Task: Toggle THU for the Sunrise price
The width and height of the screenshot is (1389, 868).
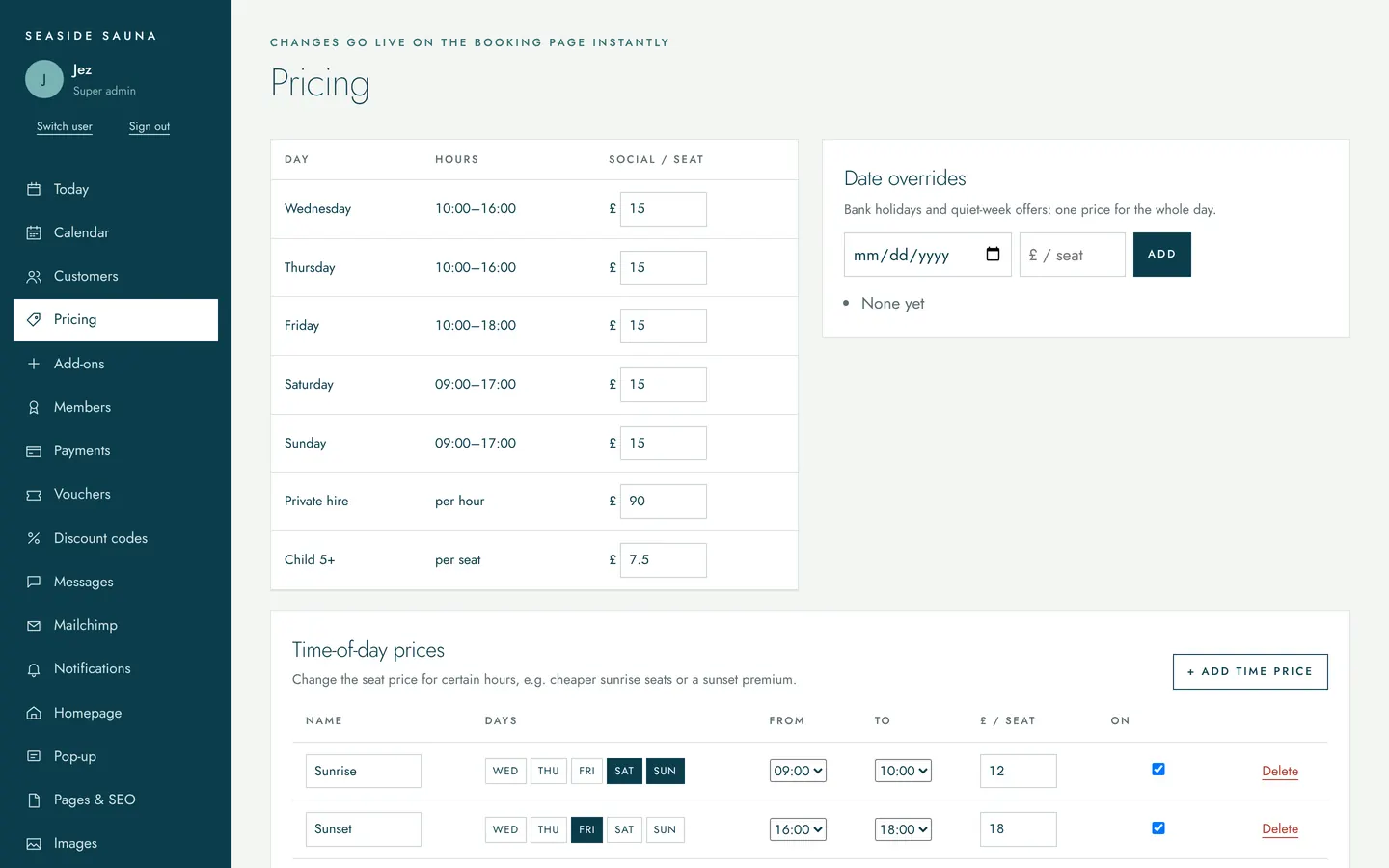Action: tap(549, 772)
